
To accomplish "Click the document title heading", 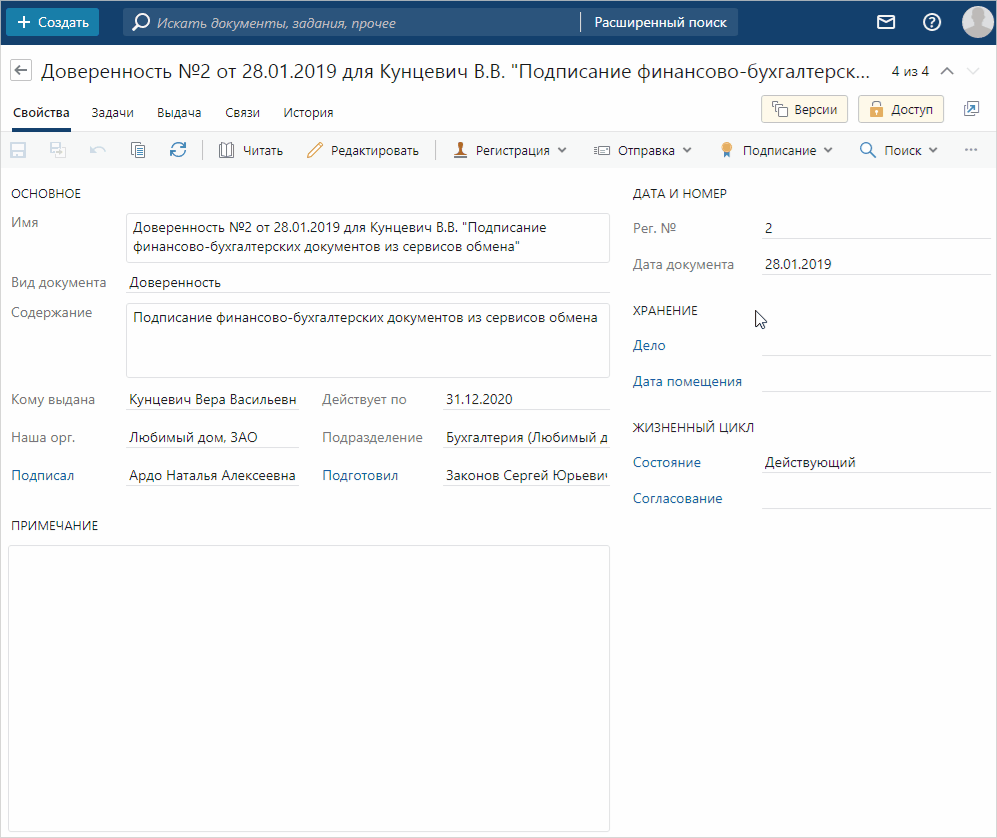I will tap(455, 71).
